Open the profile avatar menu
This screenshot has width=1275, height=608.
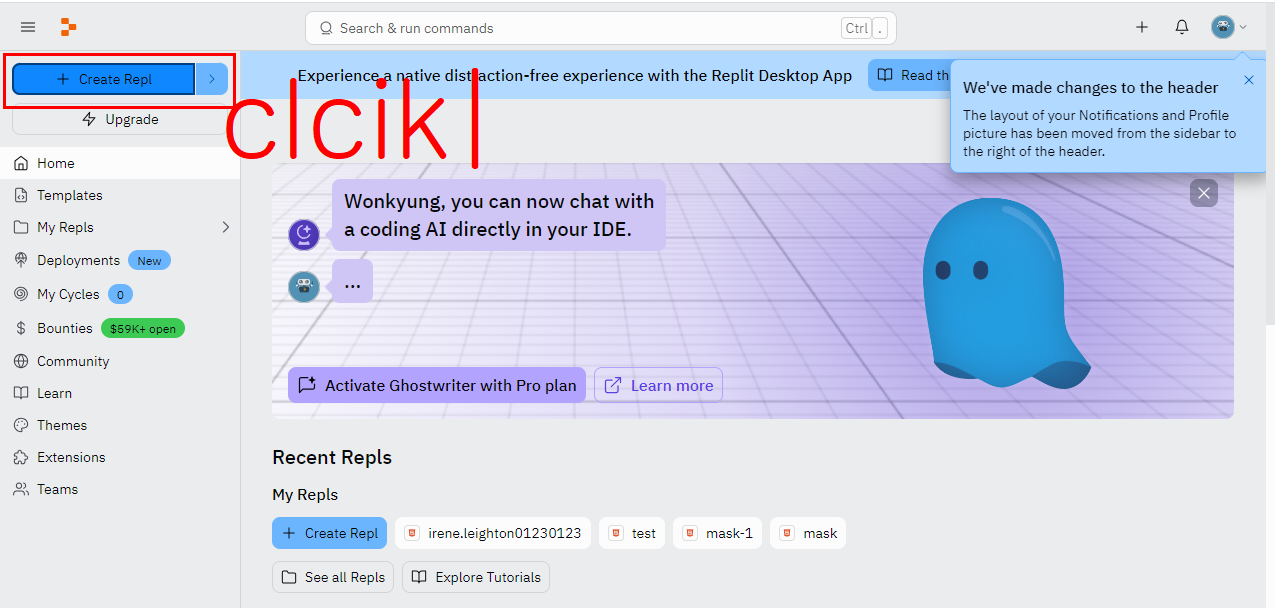coord(1228,27)
